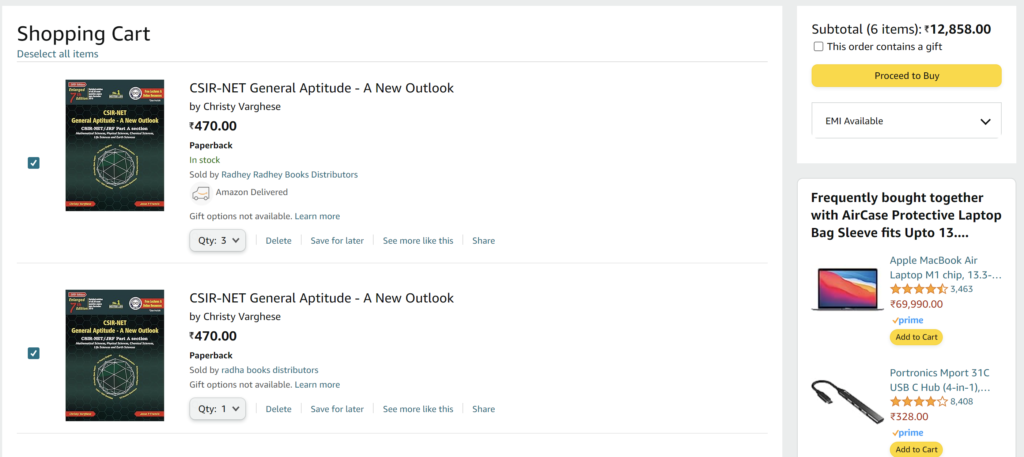Expand the EMI Available section
Image resolution: width=1024 pixels, height=457 pixels.
coord(906,121)
